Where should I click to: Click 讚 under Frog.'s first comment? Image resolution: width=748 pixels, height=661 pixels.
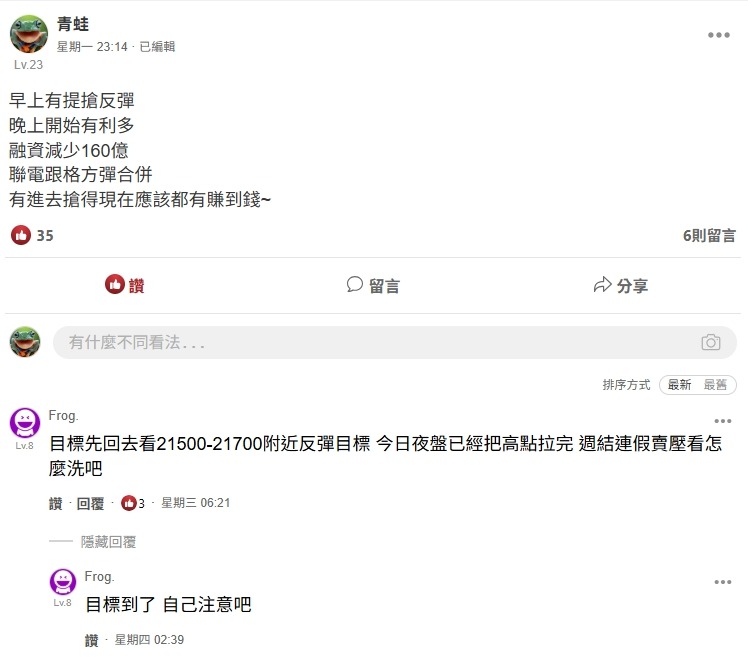coord(55,503)
